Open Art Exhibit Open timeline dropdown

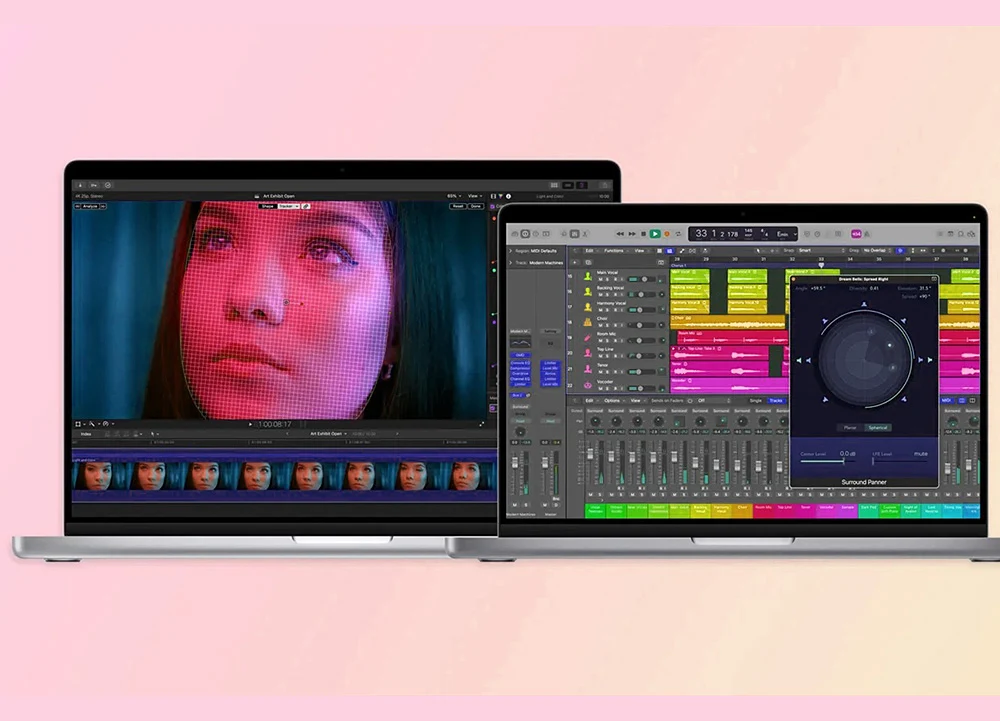click(x=328, y=434)
